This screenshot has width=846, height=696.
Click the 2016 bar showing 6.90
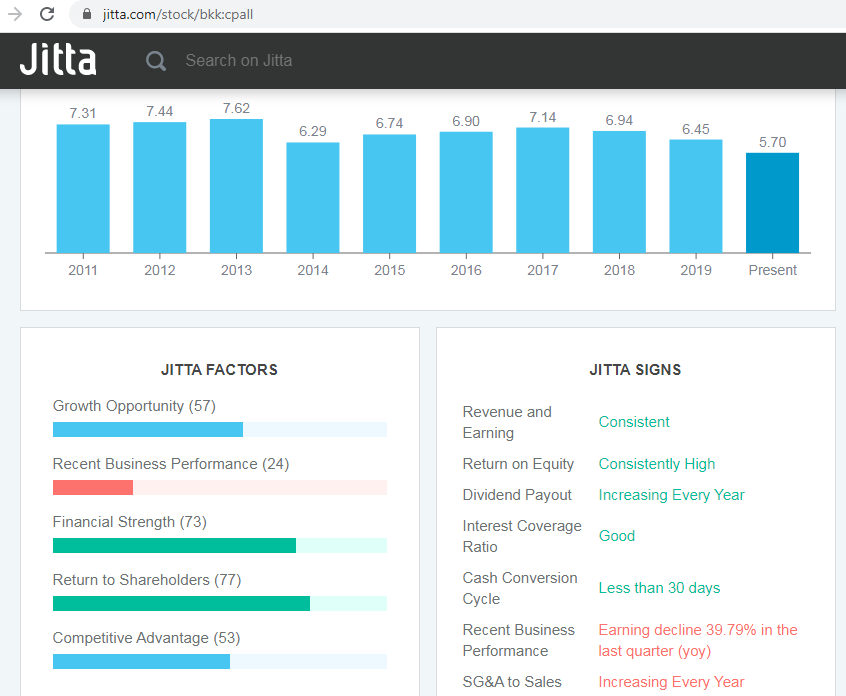466,192
